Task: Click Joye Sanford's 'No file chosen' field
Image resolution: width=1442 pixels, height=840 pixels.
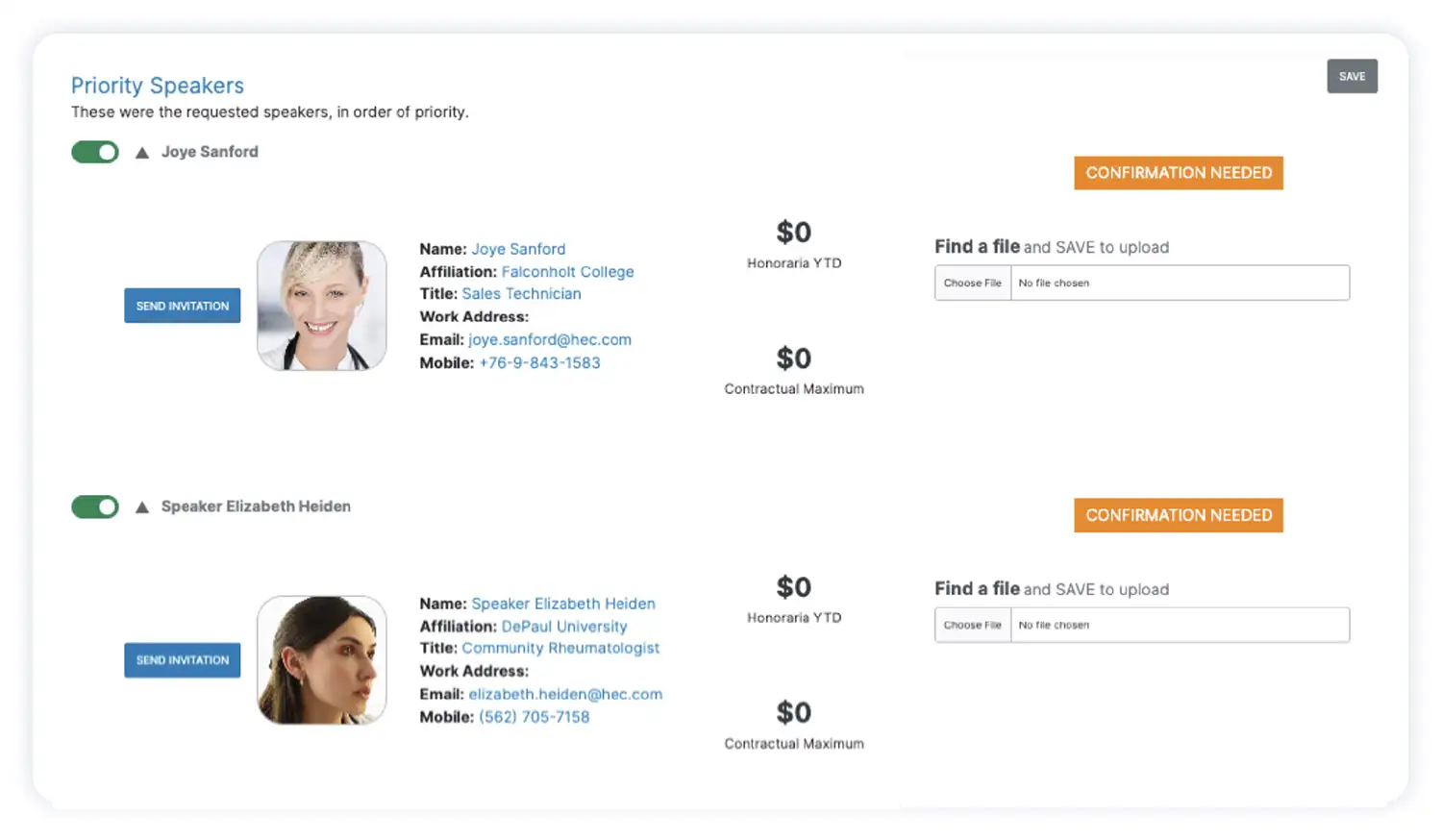Action: point(1180,283)
